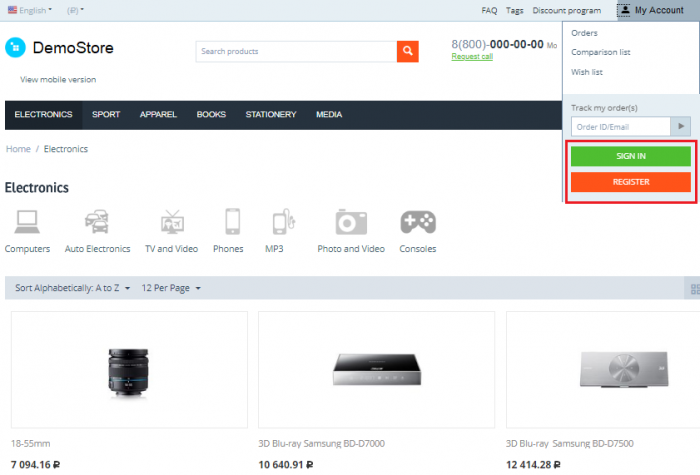Click the TV and Video category label
This screenshot has height=475, width=700.
coord(171,249)
